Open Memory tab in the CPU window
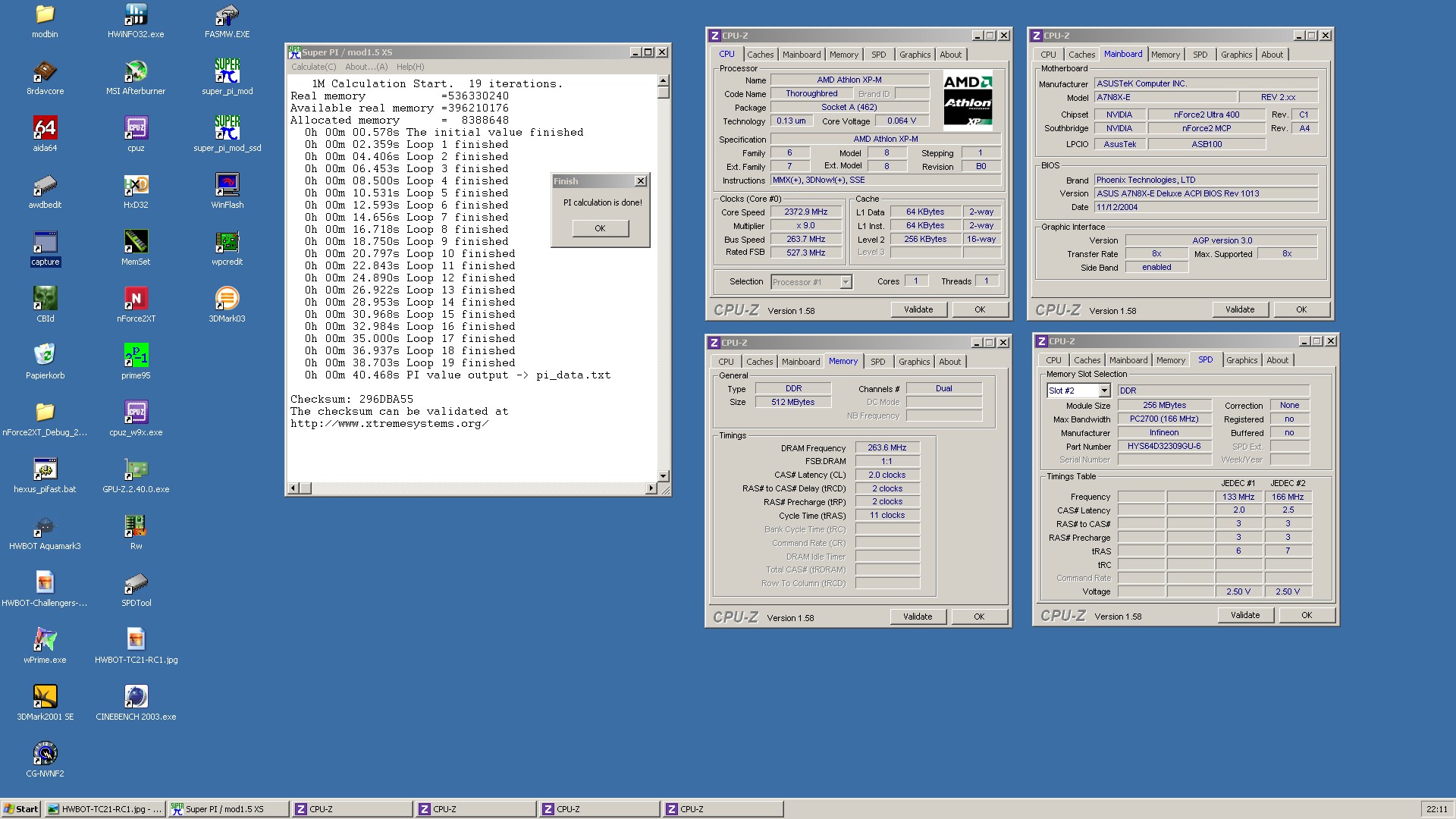The image size is (1456, 819). point(843,55)
